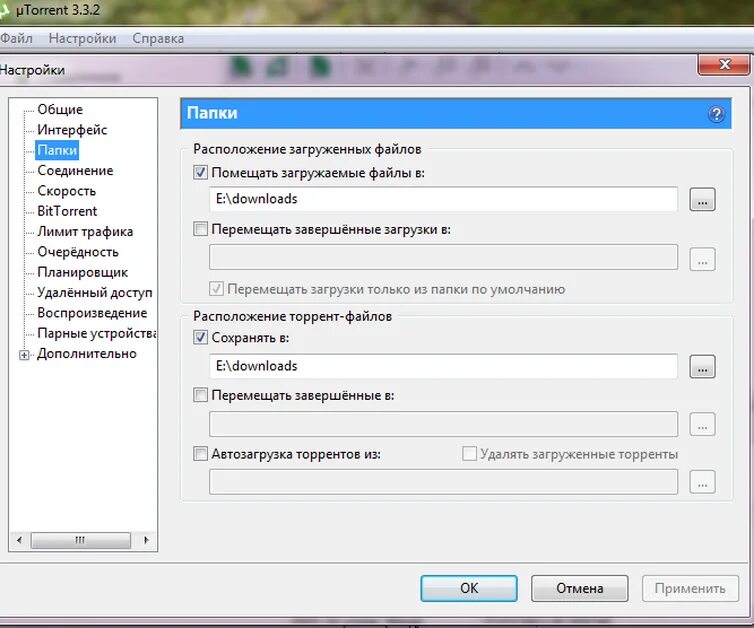Click the Применить button
Screen dimensions: 754x628
click(x=690, y=588)
